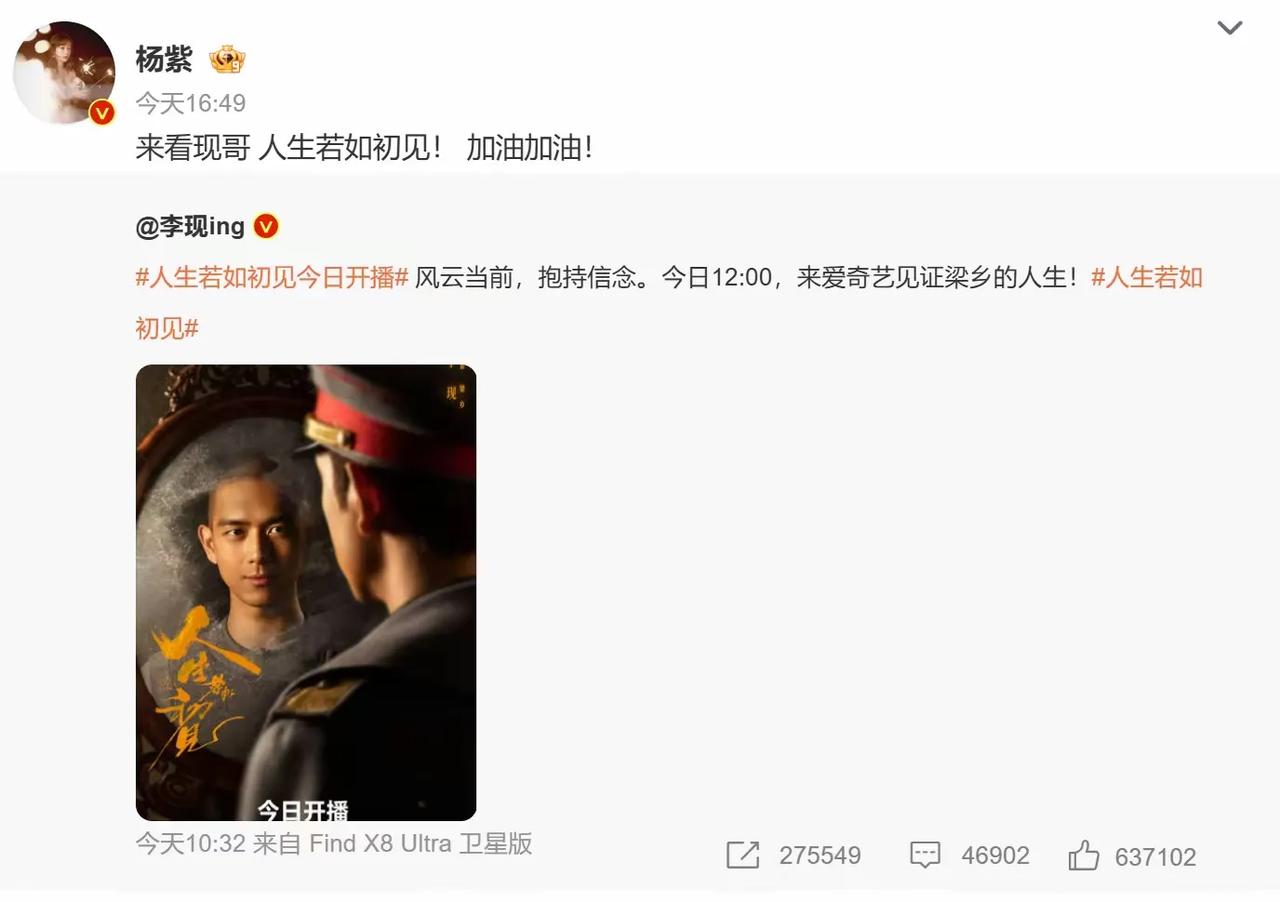
Task: Open the comments count 46902
Action: tap(995, 857)
